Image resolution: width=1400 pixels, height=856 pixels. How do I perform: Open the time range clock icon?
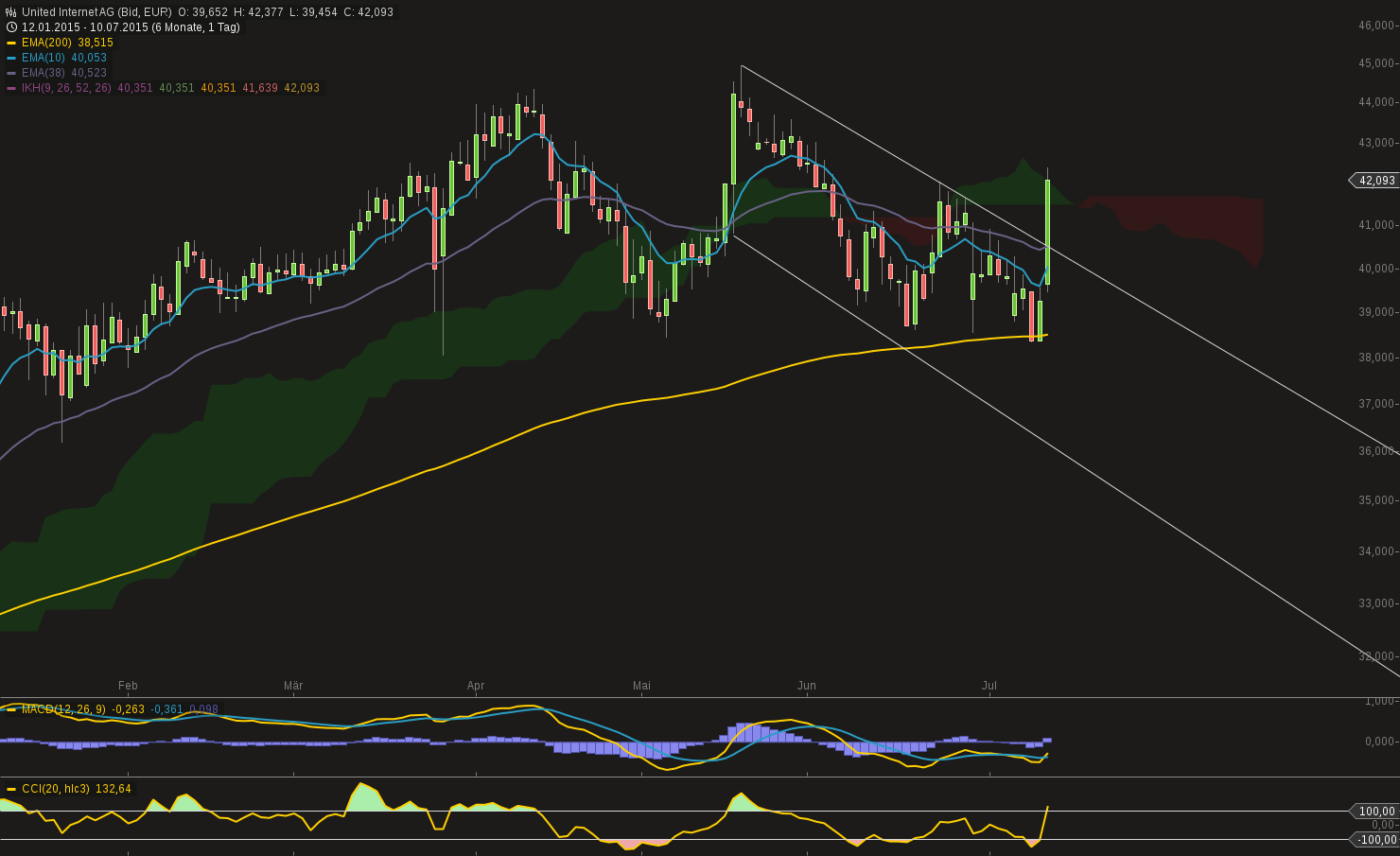tap(9, 26)
